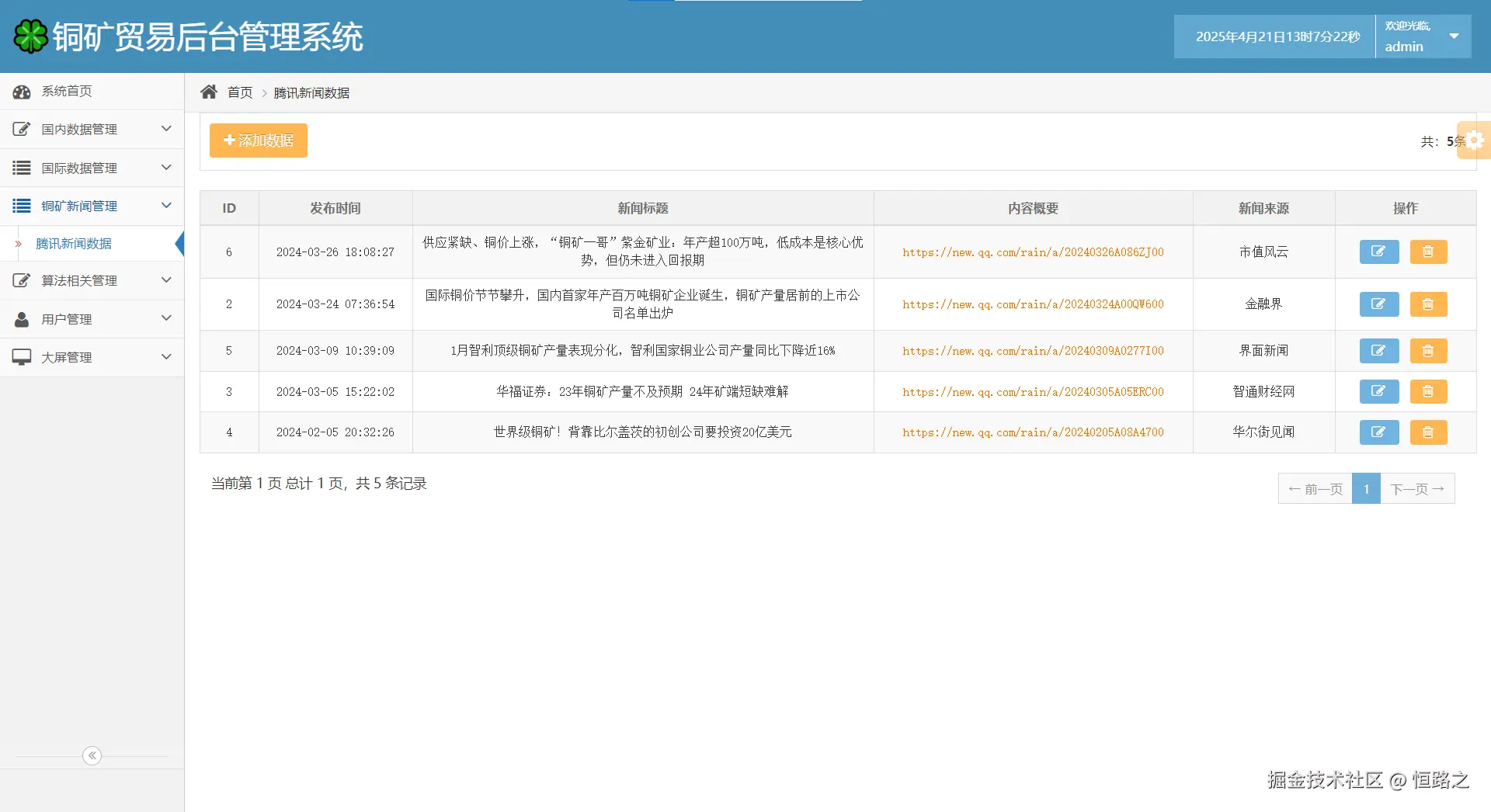This screenshot has height=812, width=1491.
Task: Expand 国际数据管理 chevron
Action: 166,168
